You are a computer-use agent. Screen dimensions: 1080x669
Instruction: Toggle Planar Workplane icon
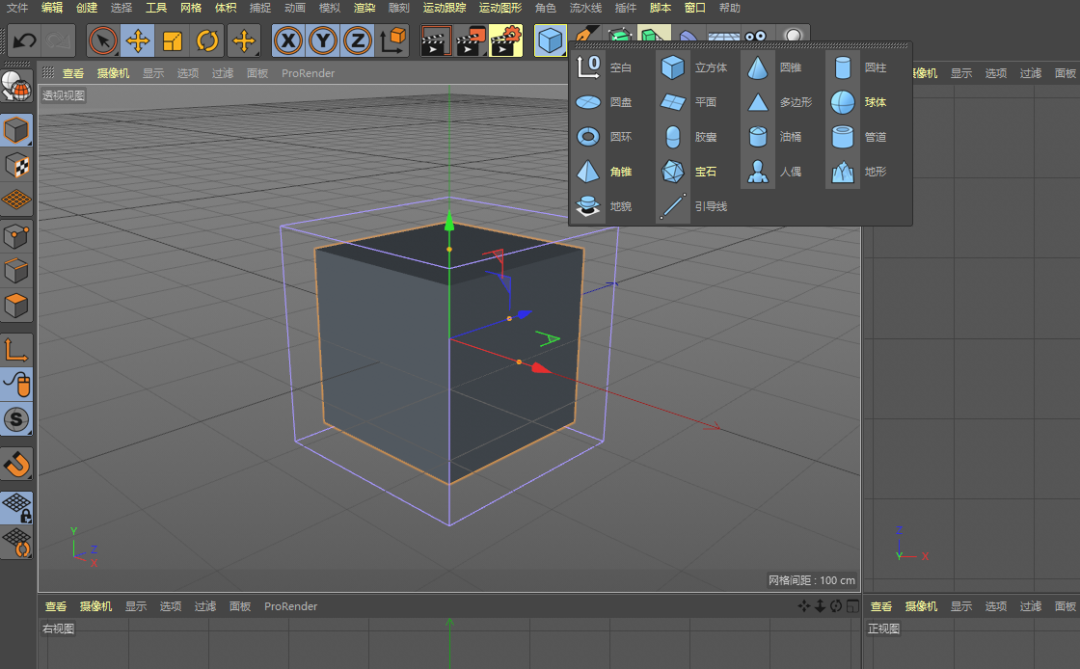pos(17,542)
